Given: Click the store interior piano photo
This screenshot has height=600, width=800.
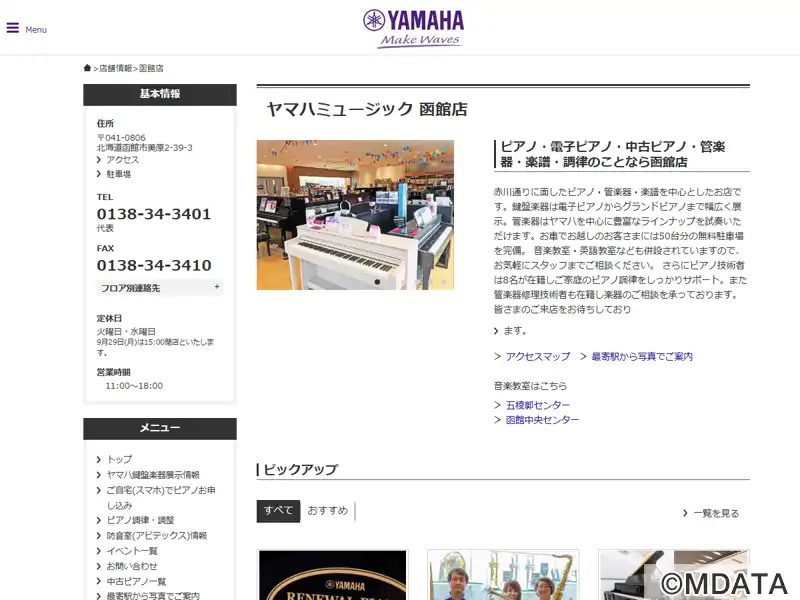Looking at the screenshot, I should point(355,215).
